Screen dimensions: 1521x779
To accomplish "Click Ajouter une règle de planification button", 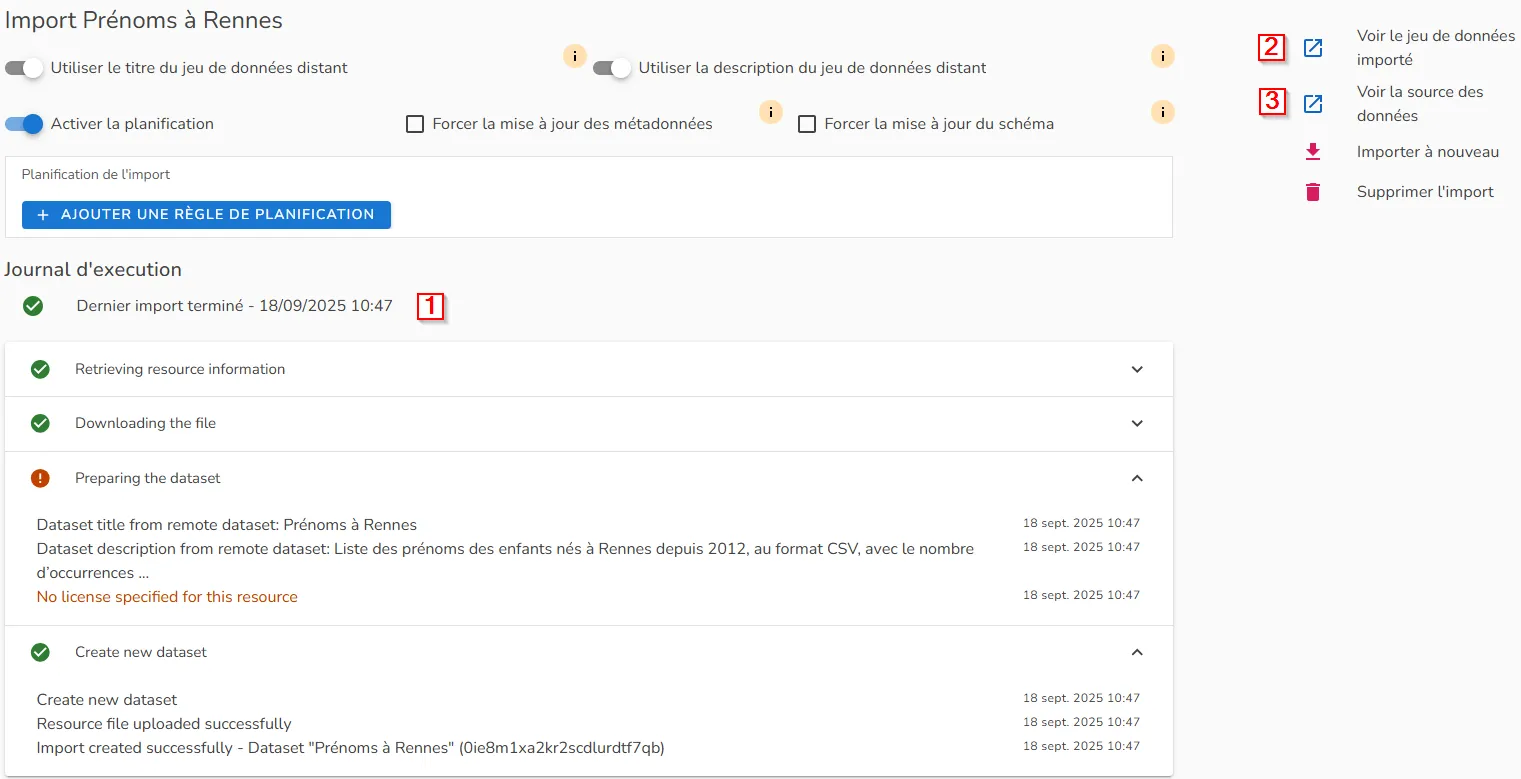I will 206,215.
